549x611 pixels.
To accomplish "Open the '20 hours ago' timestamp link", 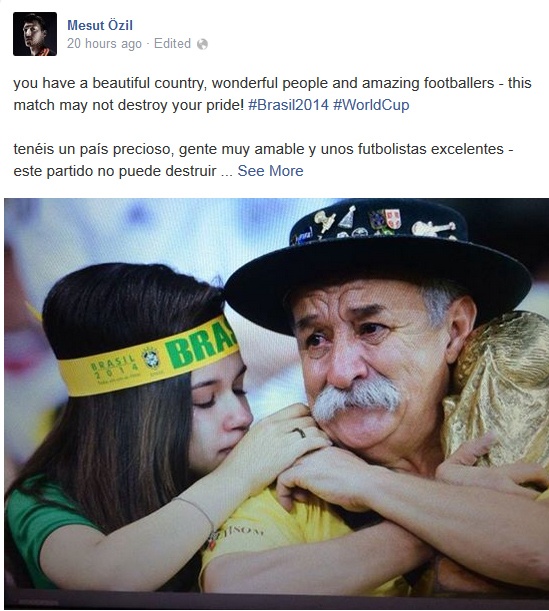I will coord(104,44).
